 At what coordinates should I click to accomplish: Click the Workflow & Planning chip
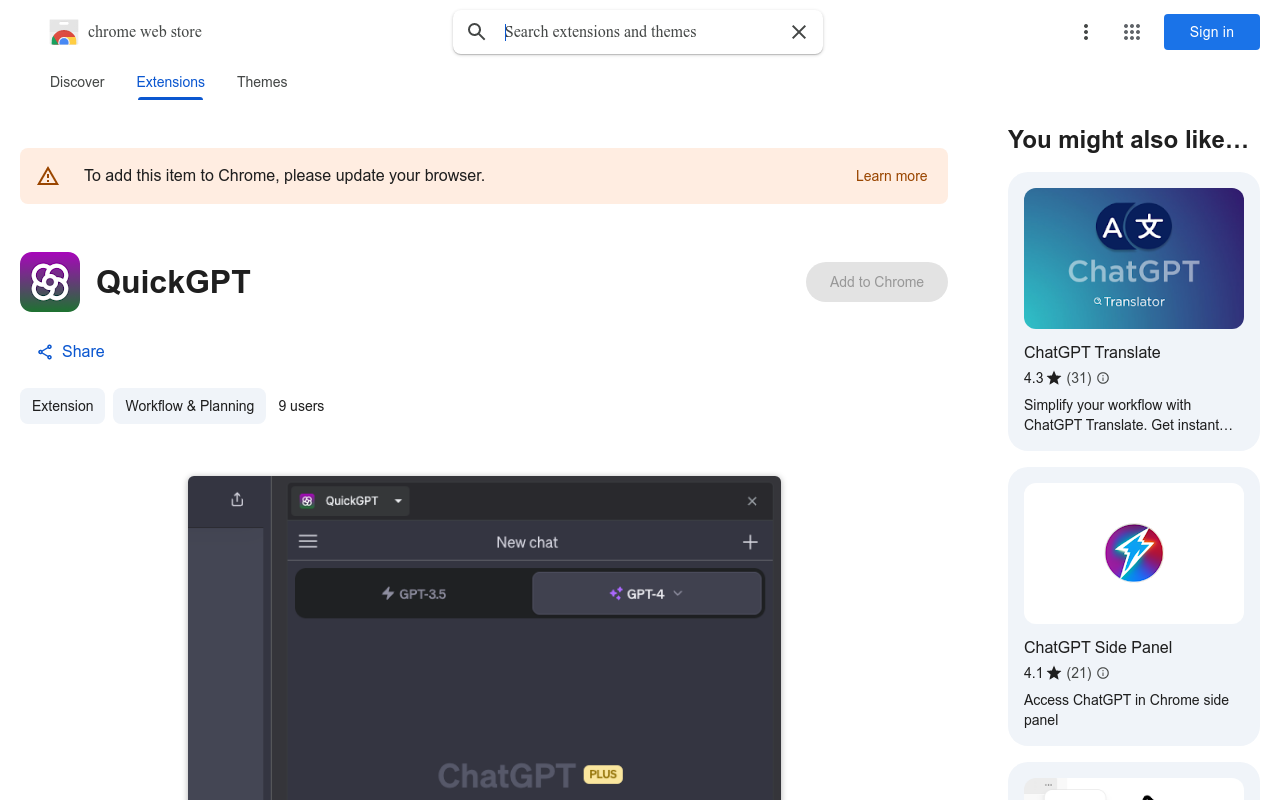[x=189, y=406]
